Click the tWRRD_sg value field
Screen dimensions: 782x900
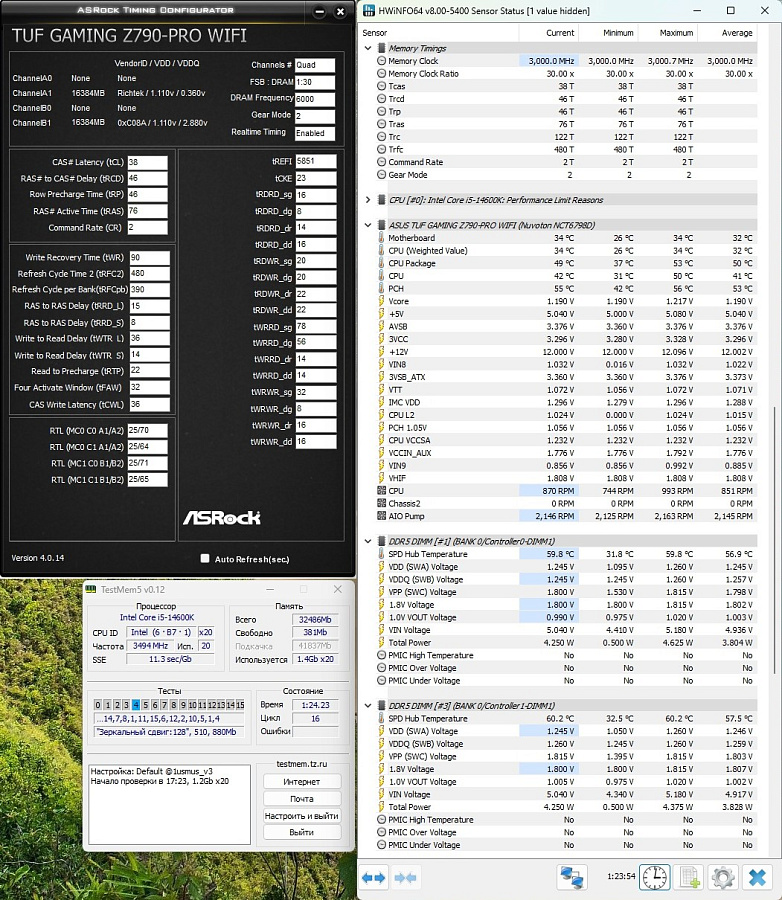[315, 326]
